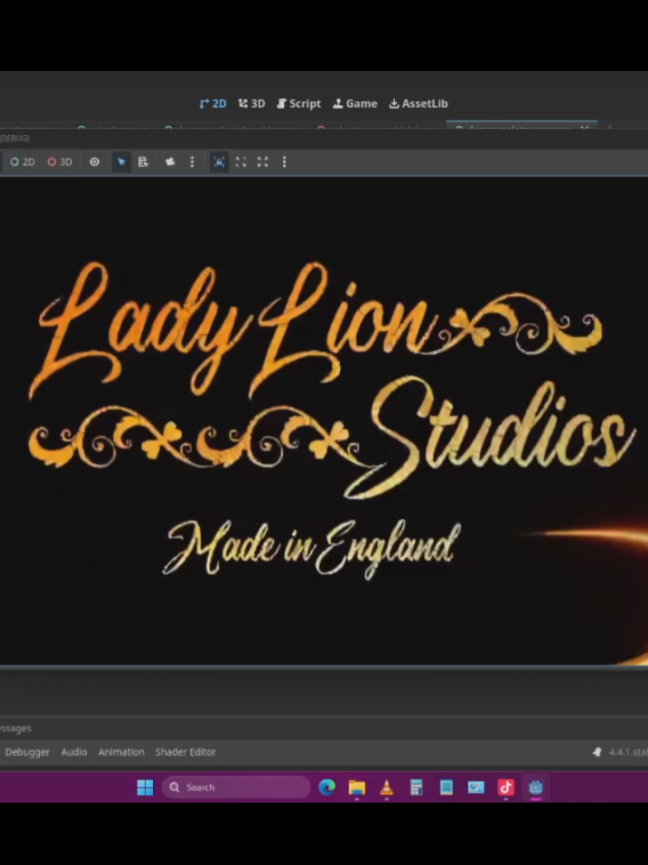The height and width of the screenshot is (865, 648).
Task: Open the Audio bottom panel
Action: point(74,752)
